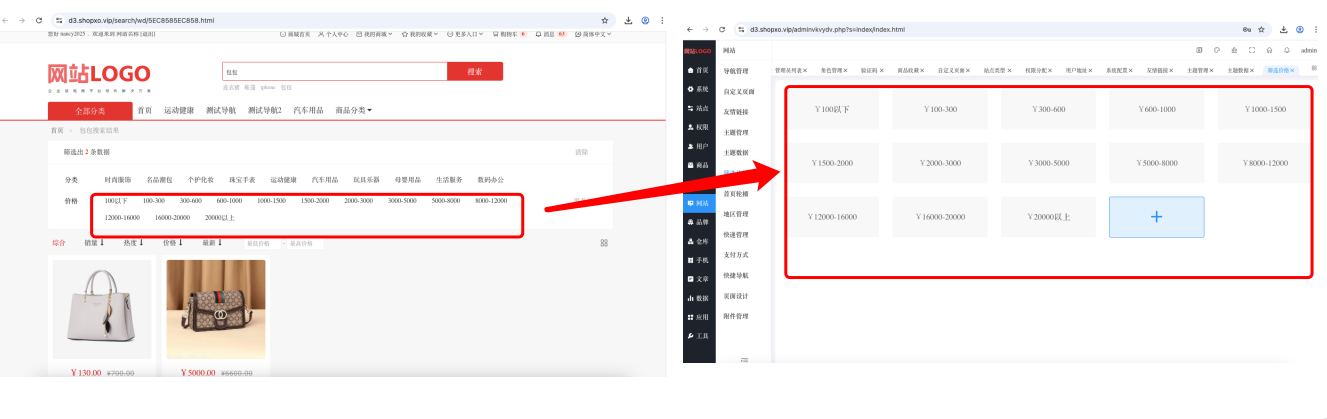
Task: Open 购物车 shopping cart in top bar
Action: 509,34
